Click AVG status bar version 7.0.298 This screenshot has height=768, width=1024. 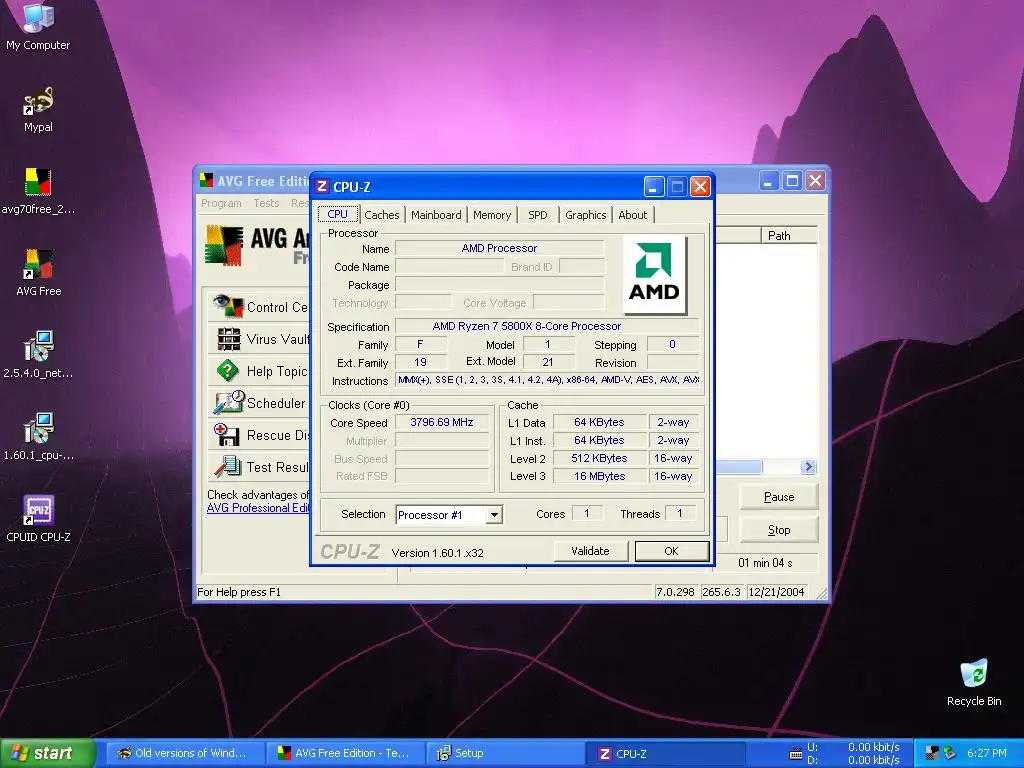pyautogui.click(x=675, y=592)
